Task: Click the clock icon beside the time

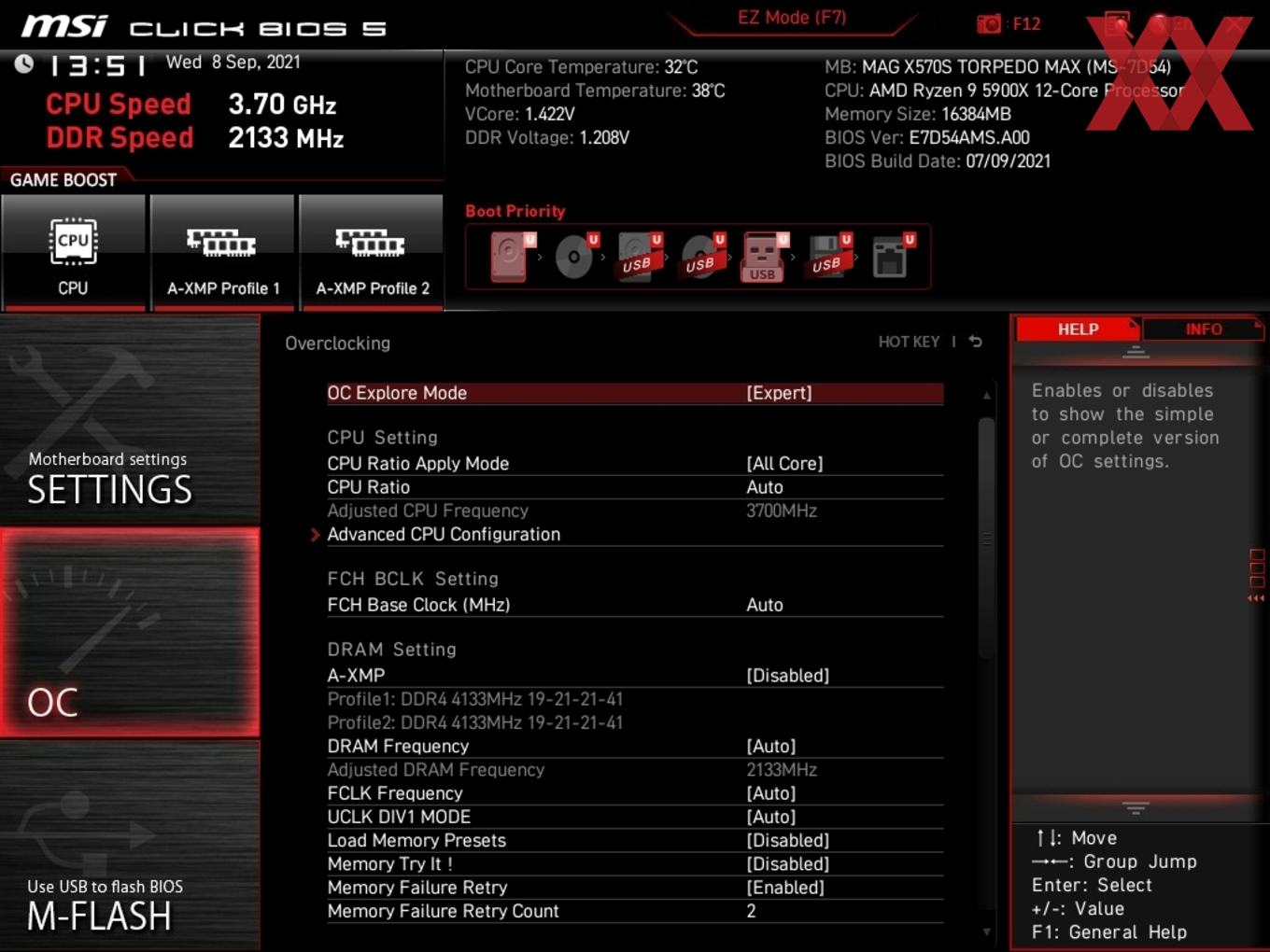Action: (x=24, y=63)
